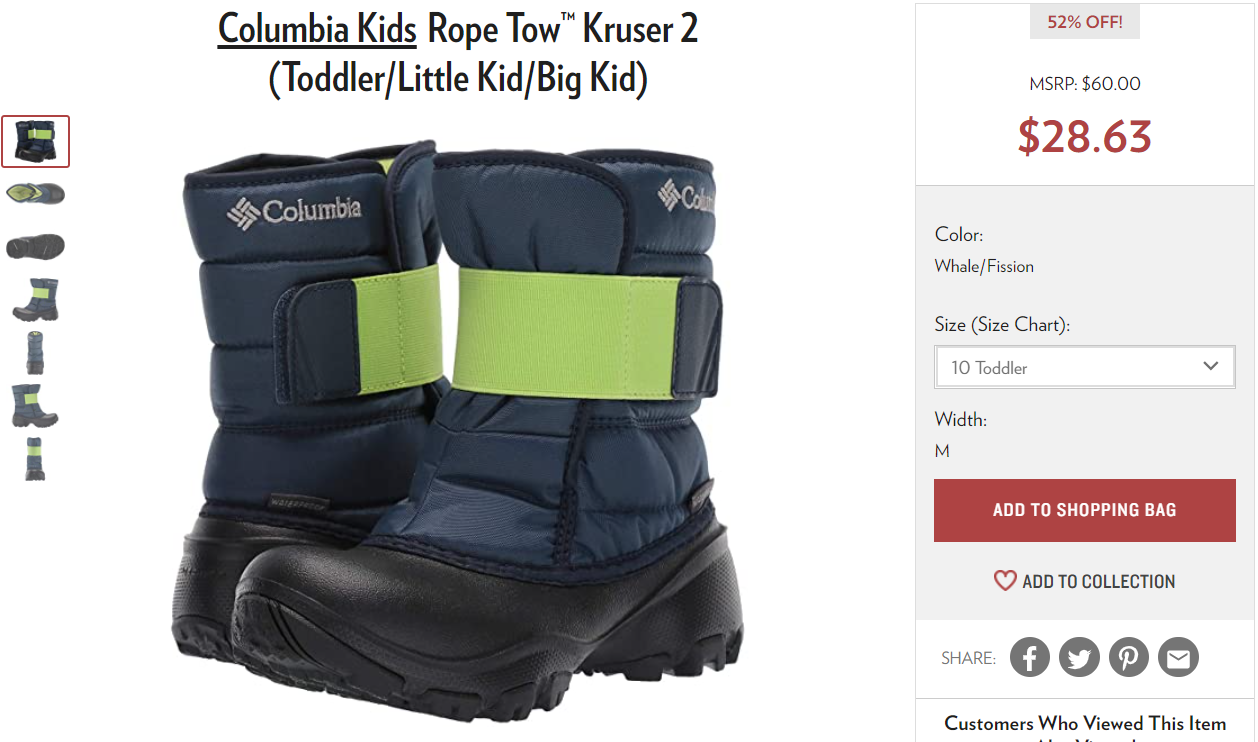Click the Add to Collection link
This screenshot has height=742, width=1258.
1098,581
